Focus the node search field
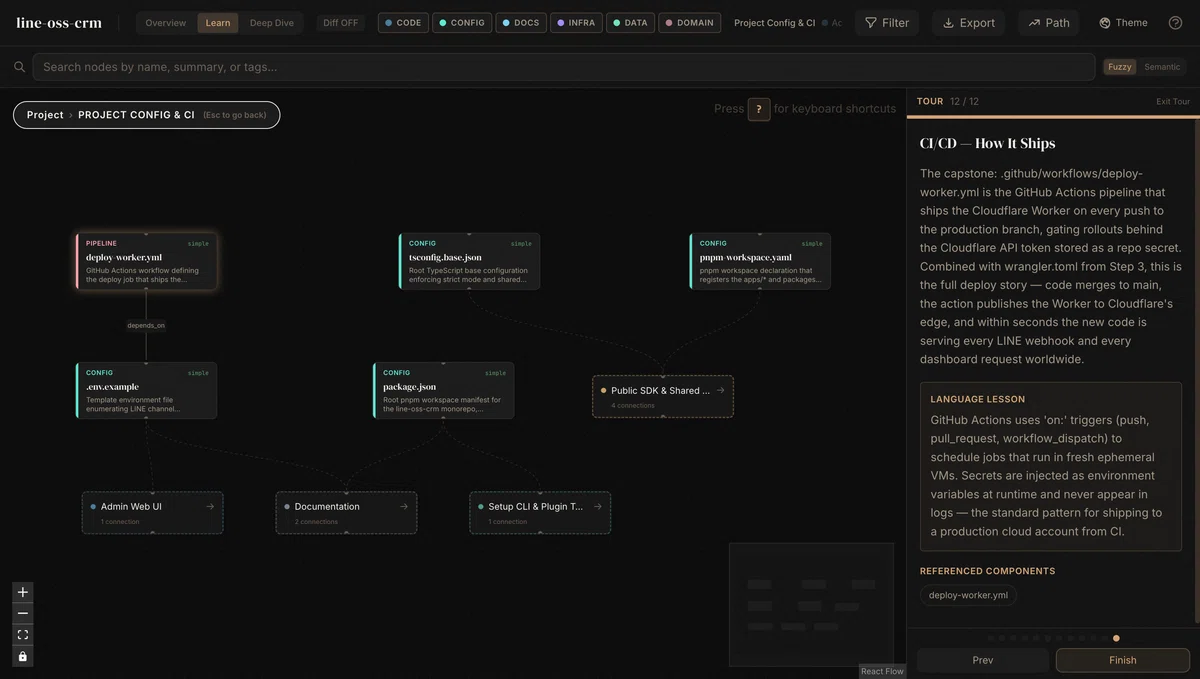The image size is (1200, 679). (x=564, y=67)
